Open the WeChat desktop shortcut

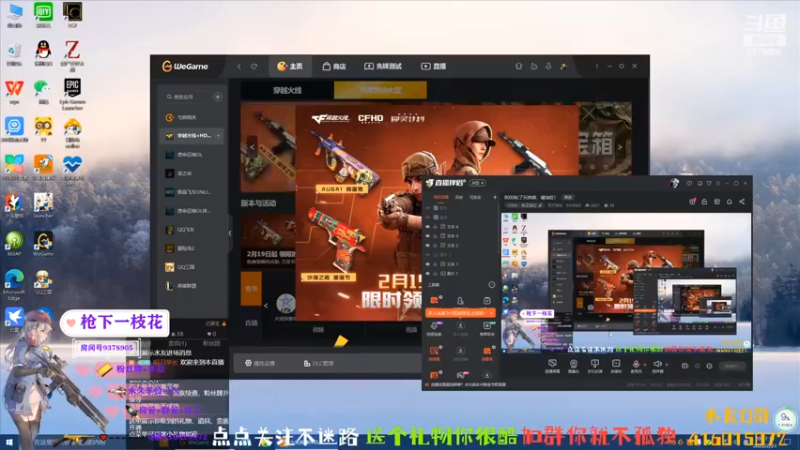tap(43, 92)
